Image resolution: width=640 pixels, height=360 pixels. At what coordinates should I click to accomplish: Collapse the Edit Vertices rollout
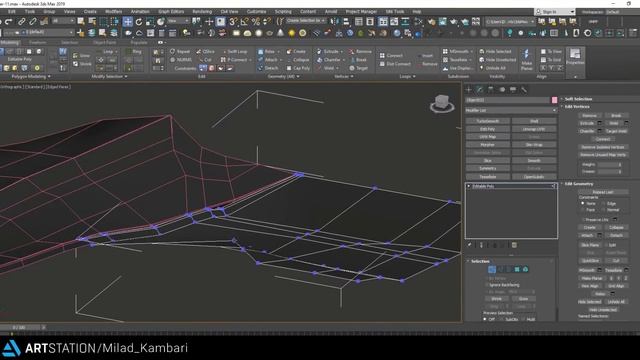coord(577,107)
